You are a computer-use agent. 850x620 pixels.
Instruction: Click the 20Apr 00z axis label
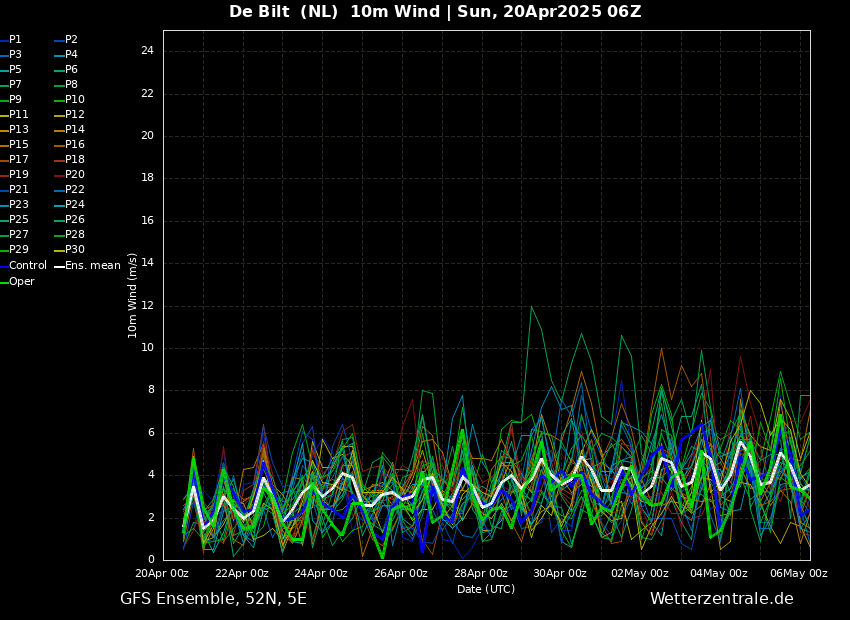point(162,573)
